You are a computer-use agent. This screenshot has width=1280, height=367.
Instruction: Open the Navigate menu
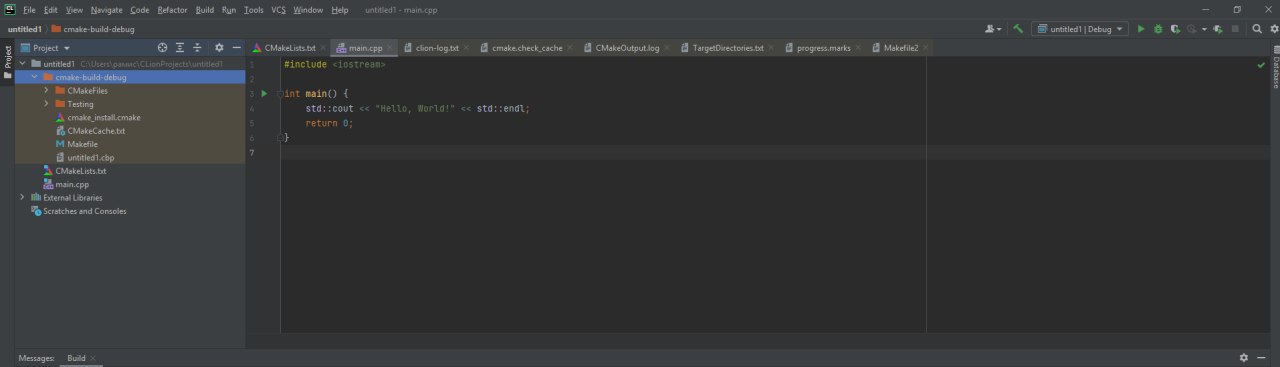(106, 9)
